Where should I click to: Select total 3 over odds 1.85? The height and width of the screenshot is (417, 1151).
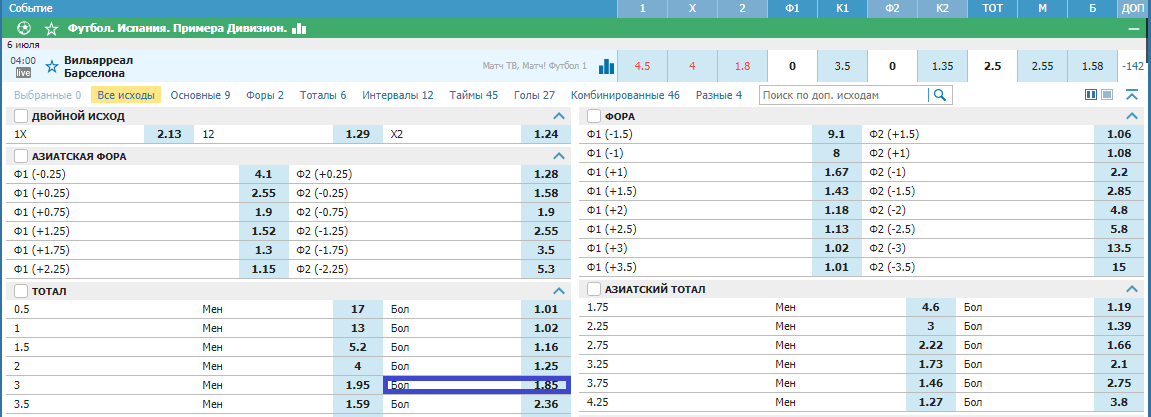click(x=545, y=385)
